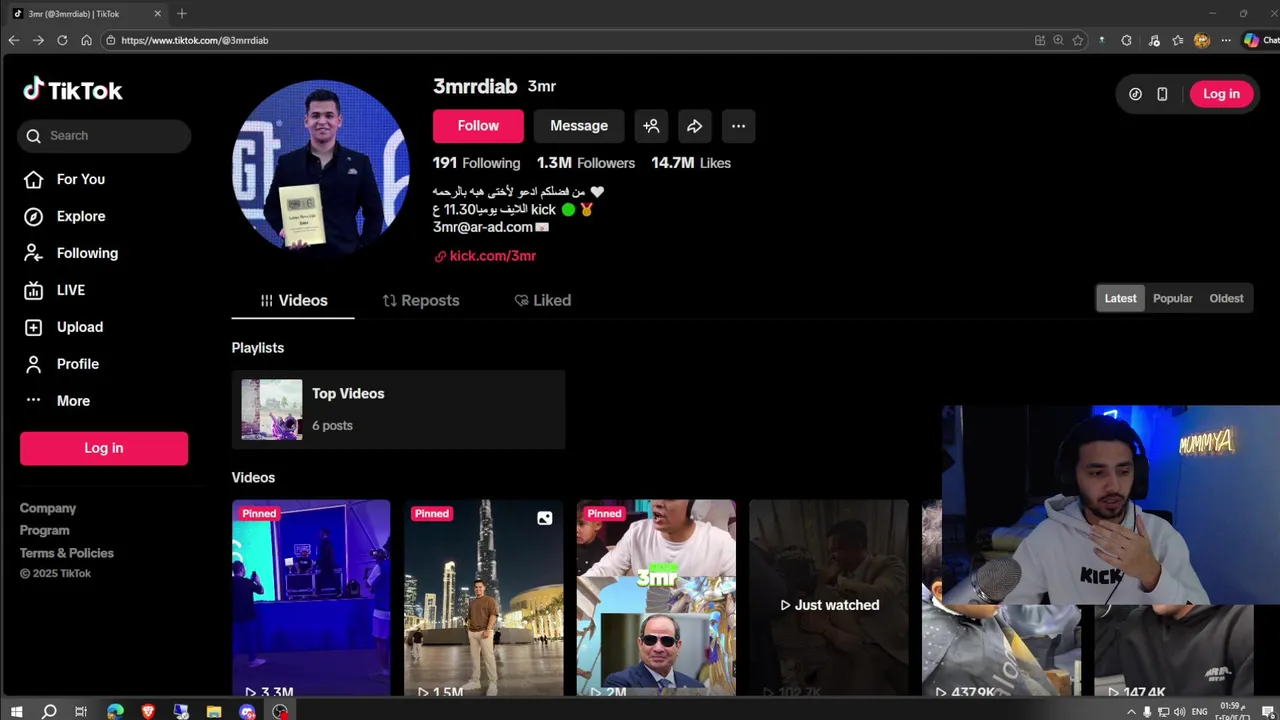
Task: Show hidden system tray icons
Action: point(1131,712)
